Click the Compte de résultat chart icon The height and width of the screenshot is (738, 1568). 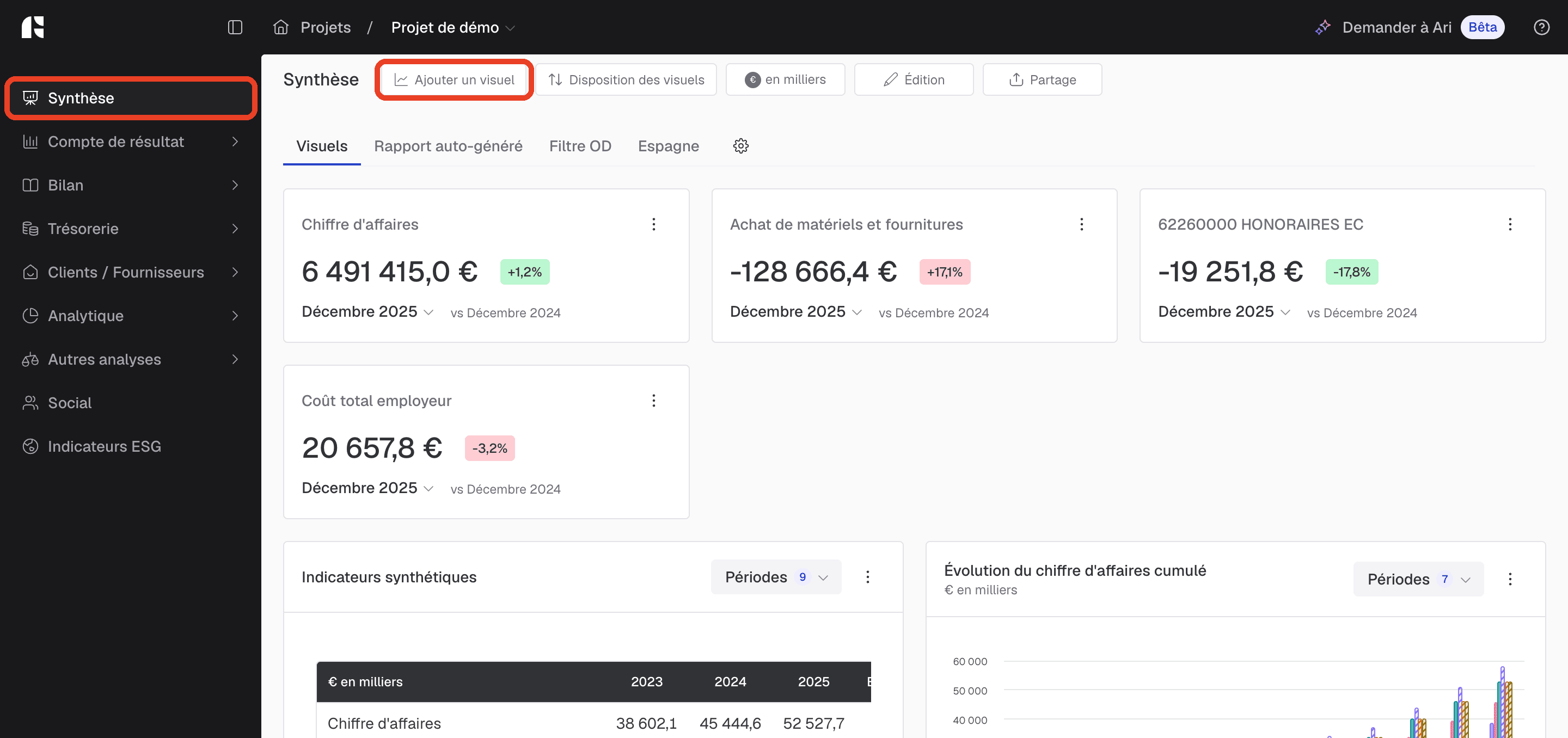(30, 142)
